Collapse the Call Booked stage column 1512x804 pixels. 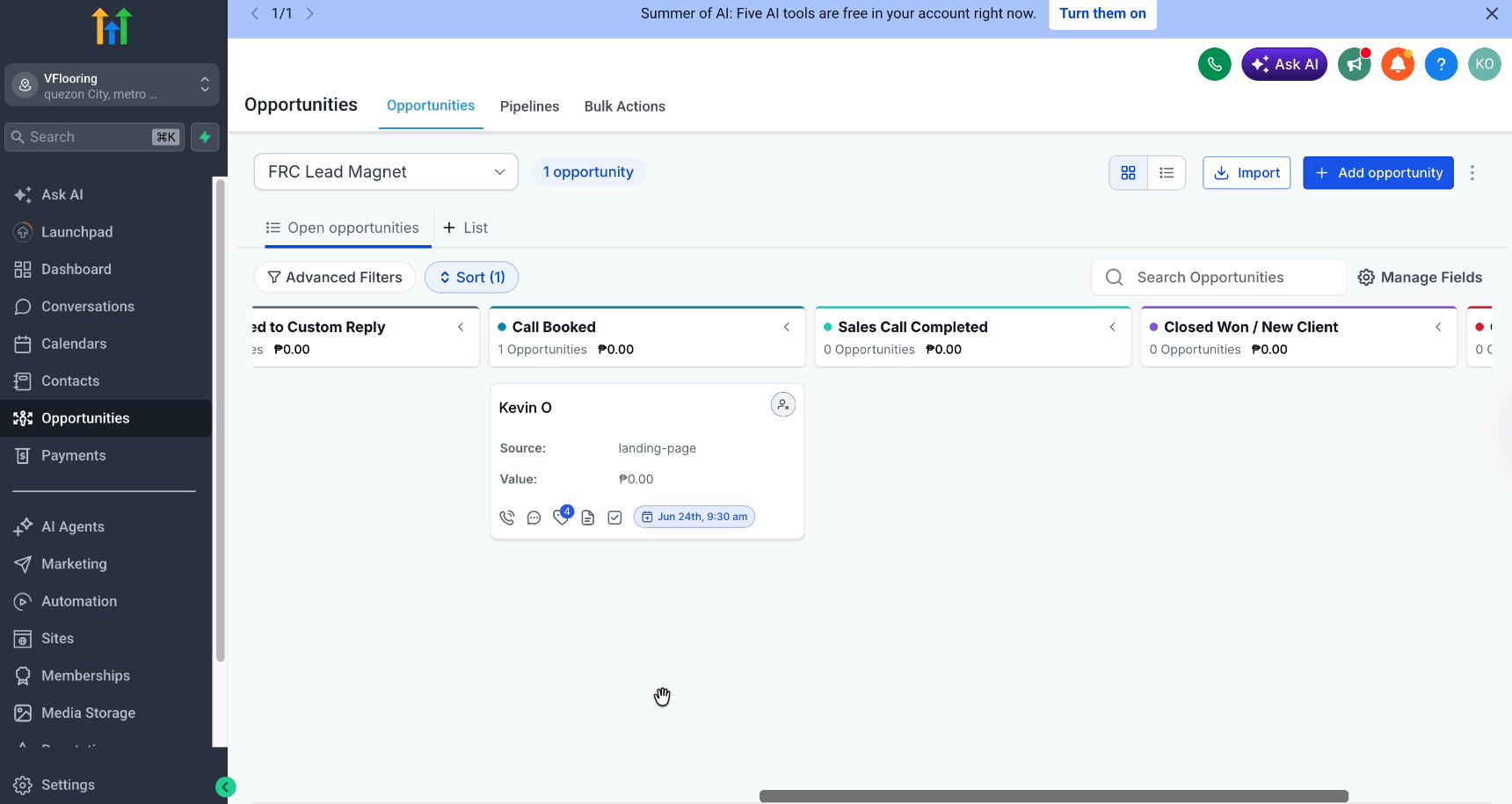coord(787,327)
